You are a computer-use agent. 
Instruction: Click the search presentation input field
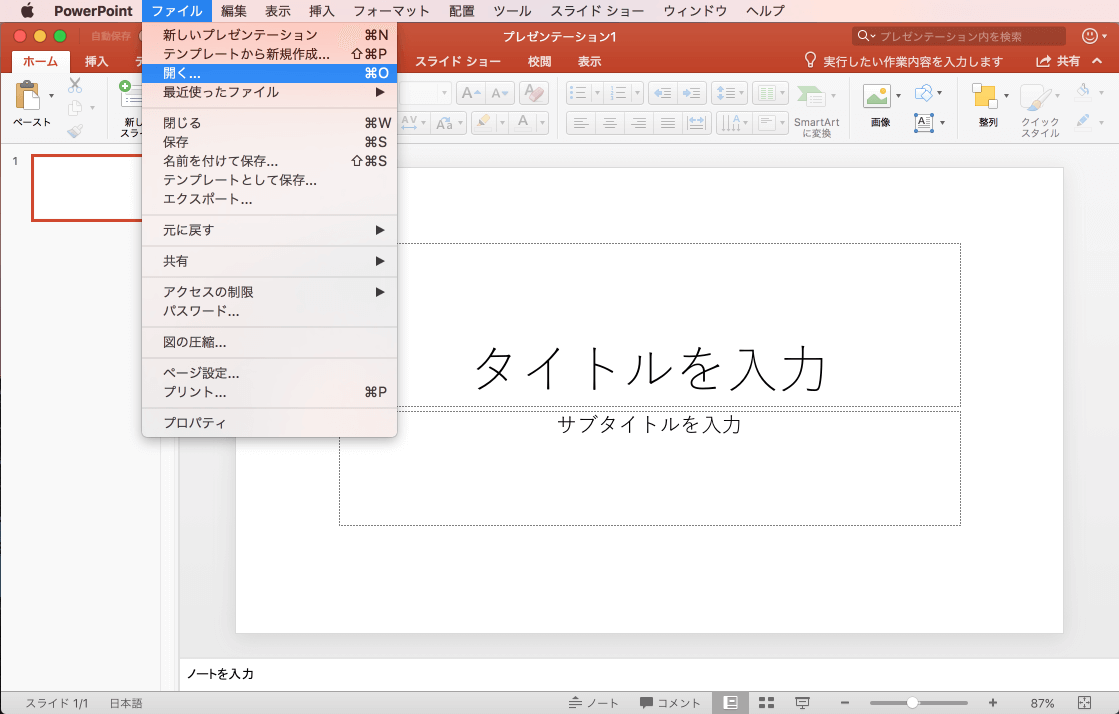coord(960,36)
